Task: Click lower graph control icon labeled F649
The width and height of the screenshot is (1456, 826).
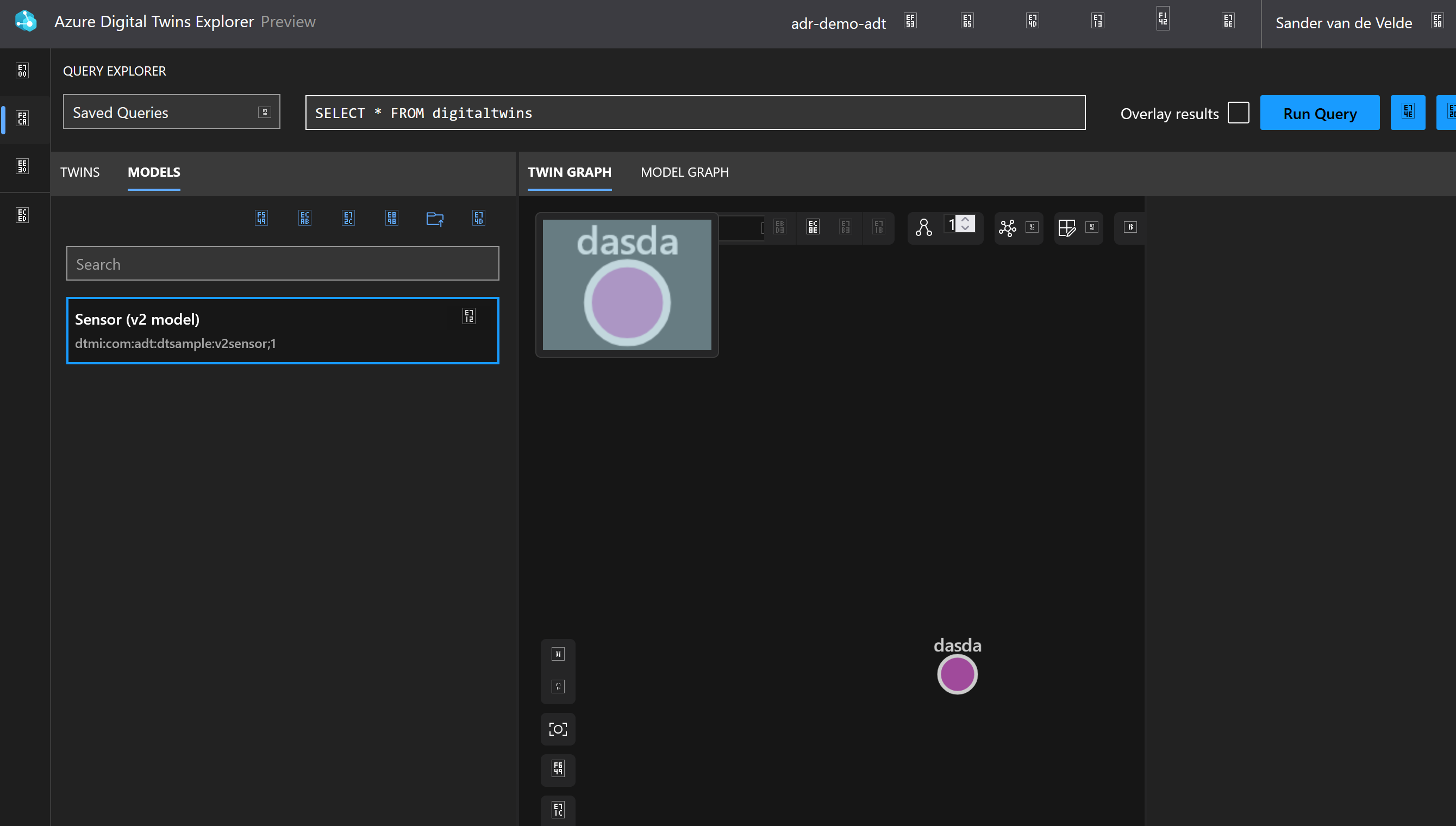Action: coord(558,769)
